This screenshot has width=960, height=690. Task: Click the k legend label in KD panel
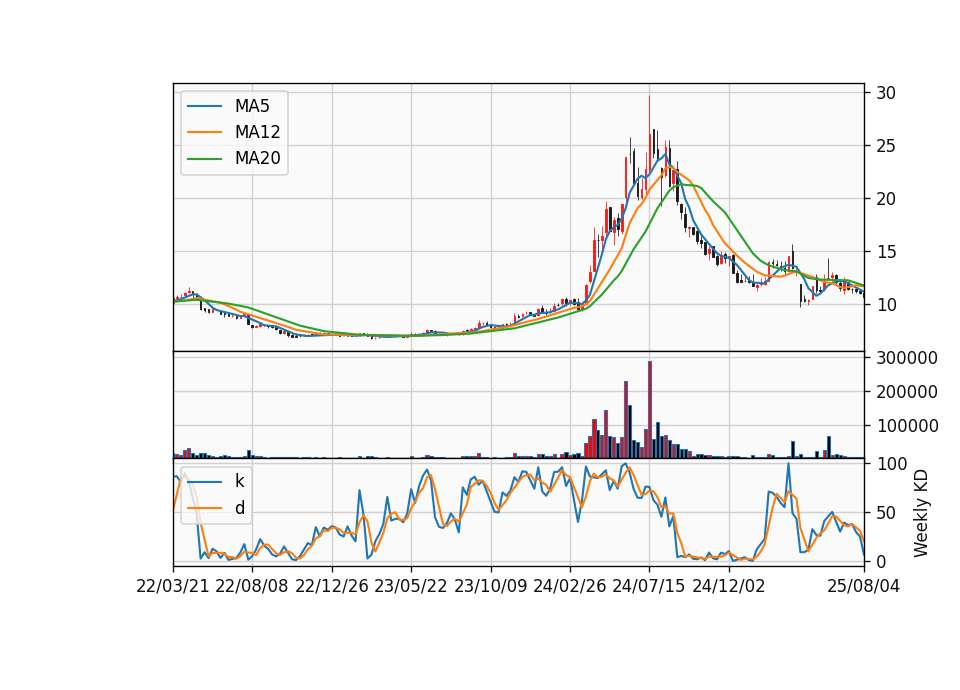[239, 481]
